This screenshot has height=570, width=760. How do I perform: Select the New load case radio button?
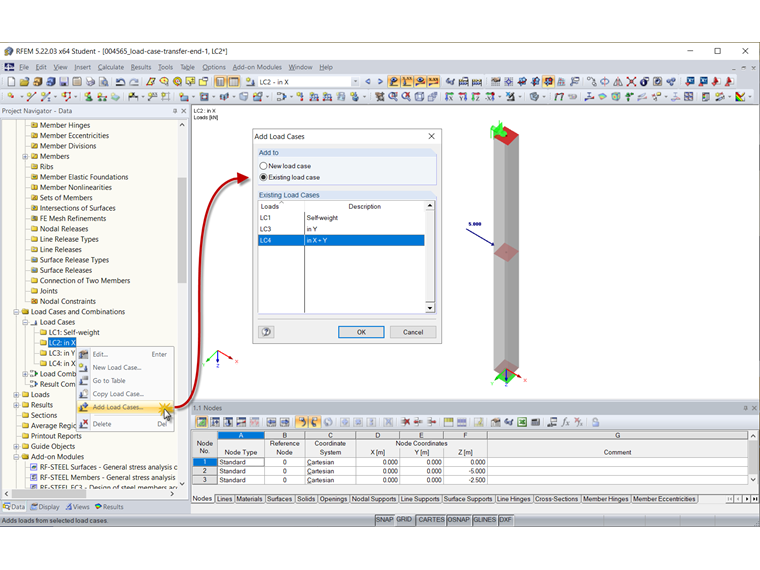pos(263,166)
